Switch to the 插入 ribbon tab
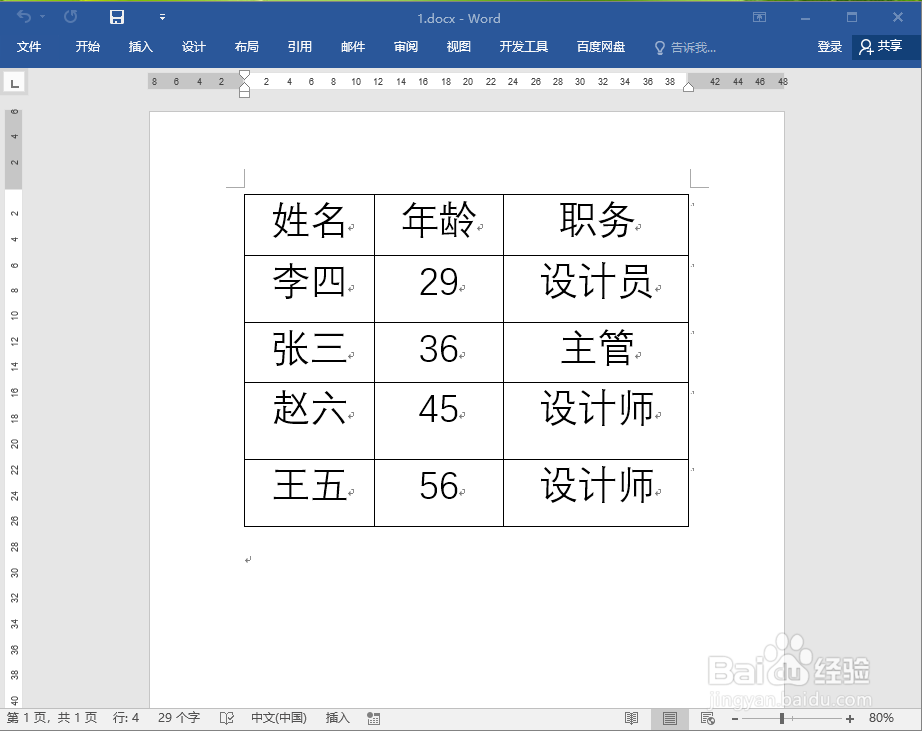This screenshot has height=731, width=922. [x=140, y=46]
